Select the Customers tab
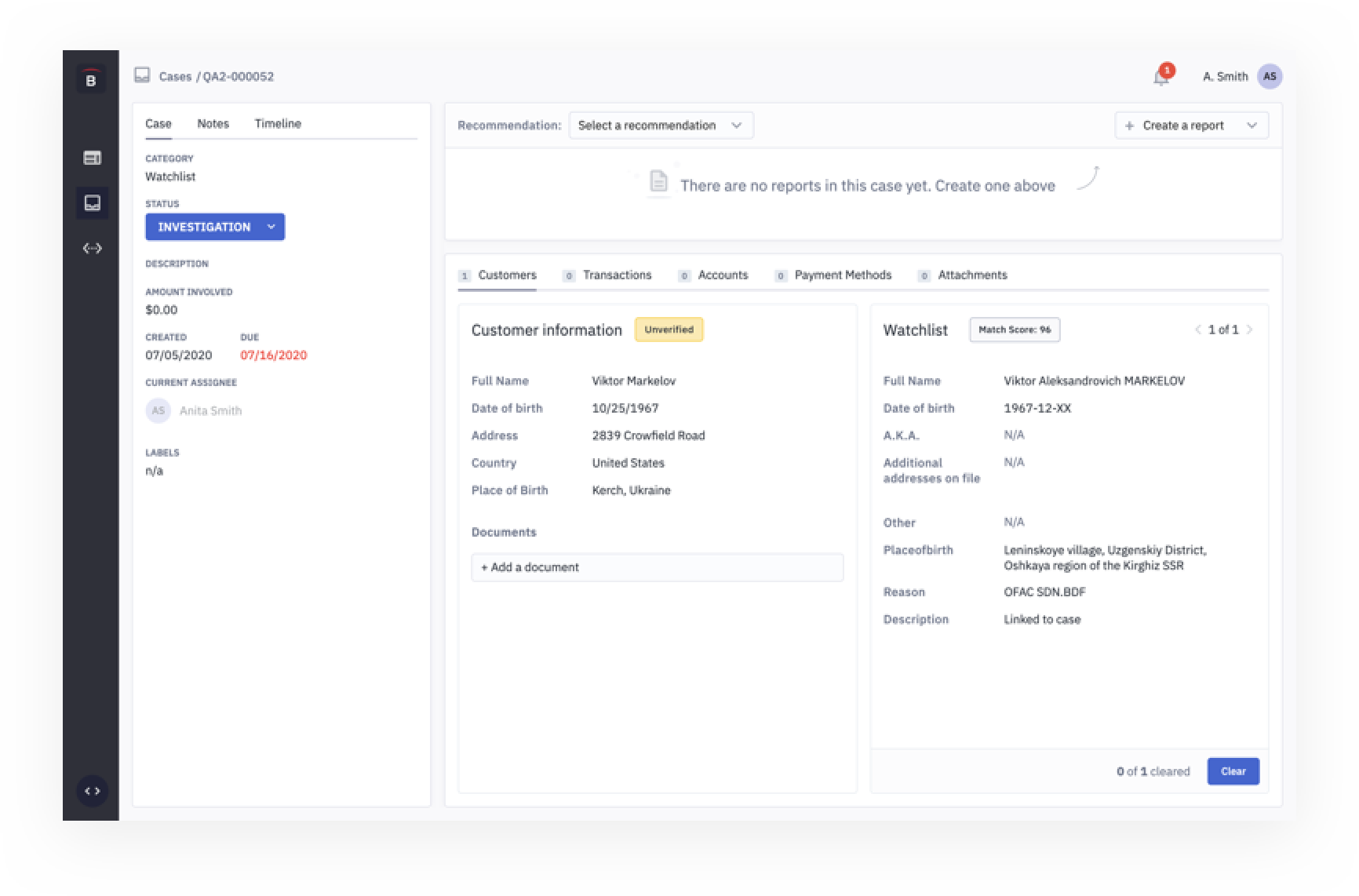This screenshot has width=1359, height=896. 497,275
